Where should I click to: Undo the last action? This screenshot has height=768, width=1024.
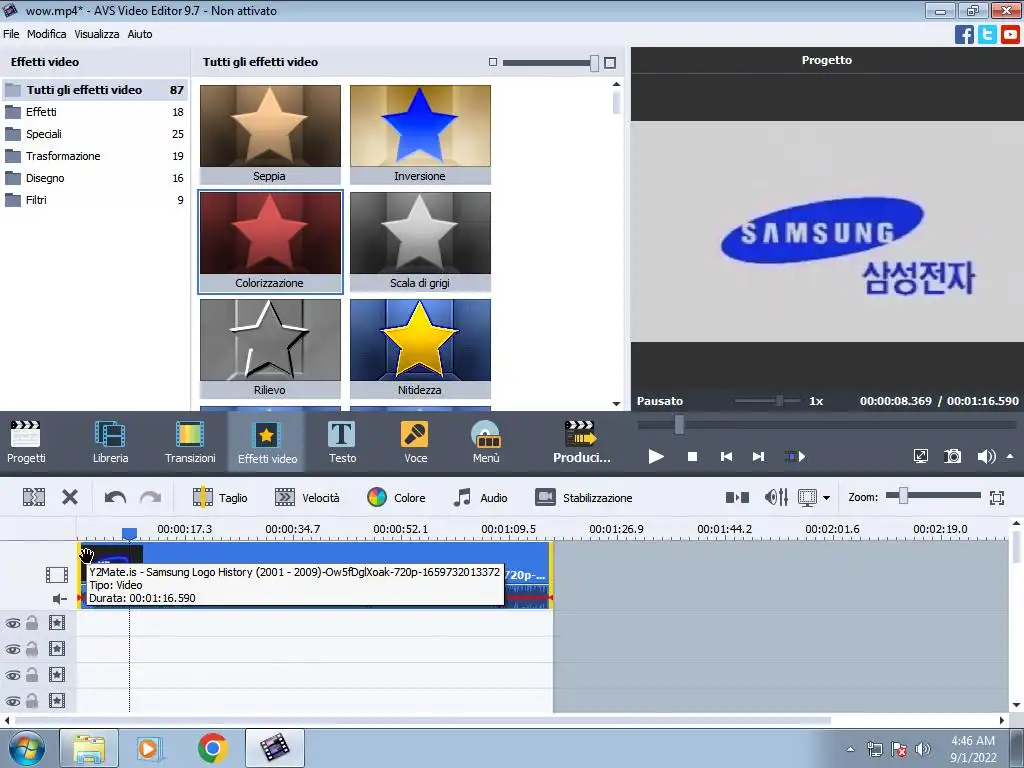(x=115, y=498)
